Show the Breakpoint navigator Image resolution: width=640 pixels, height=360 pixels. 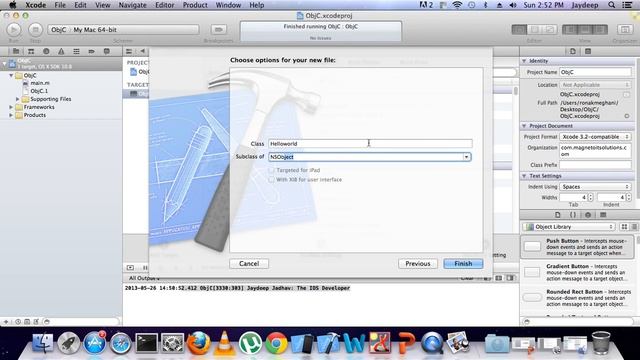(x=91, y=51)
